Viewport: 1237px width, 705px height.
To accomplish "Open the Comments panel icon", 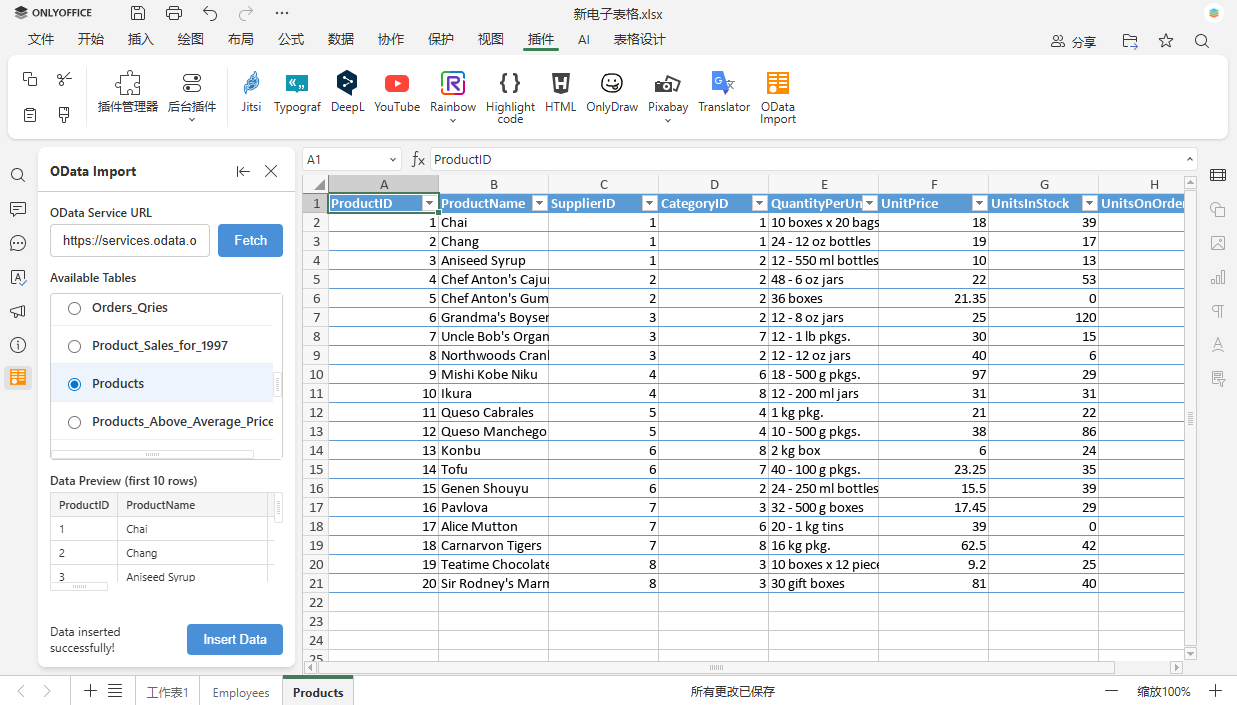I will pyautogui.click(x=17, y=208).
